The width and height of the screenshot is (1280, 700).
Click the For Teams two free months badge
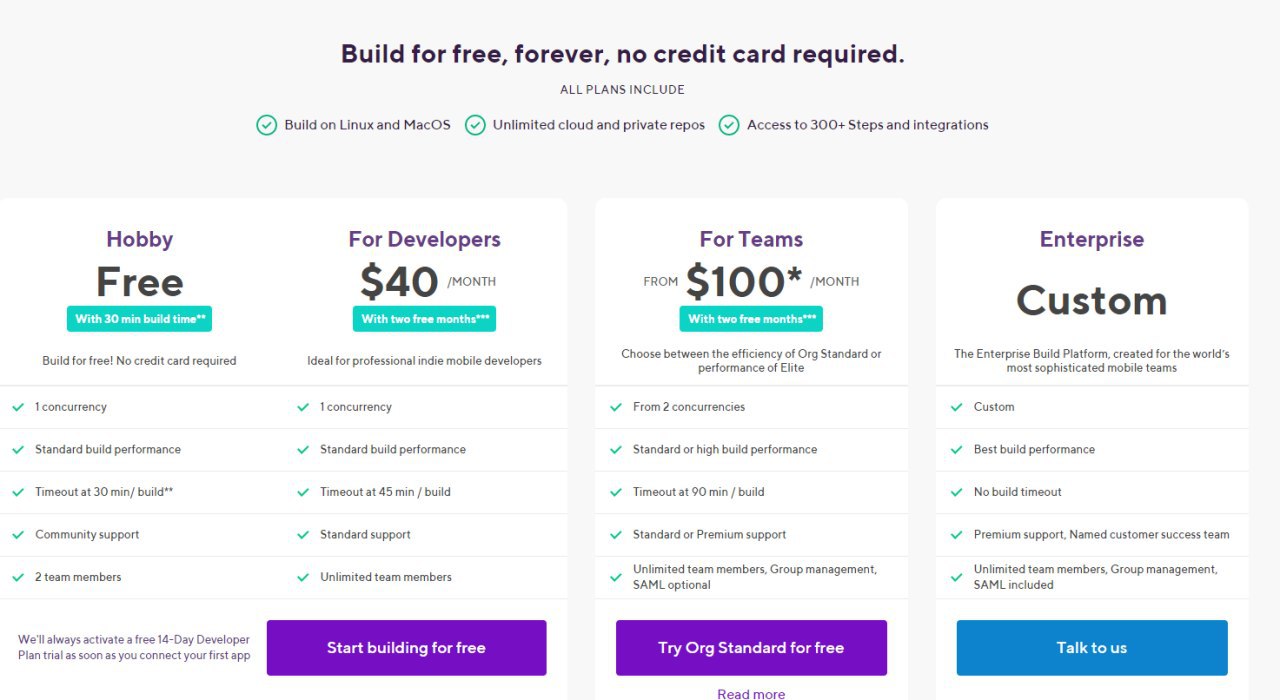751,319
